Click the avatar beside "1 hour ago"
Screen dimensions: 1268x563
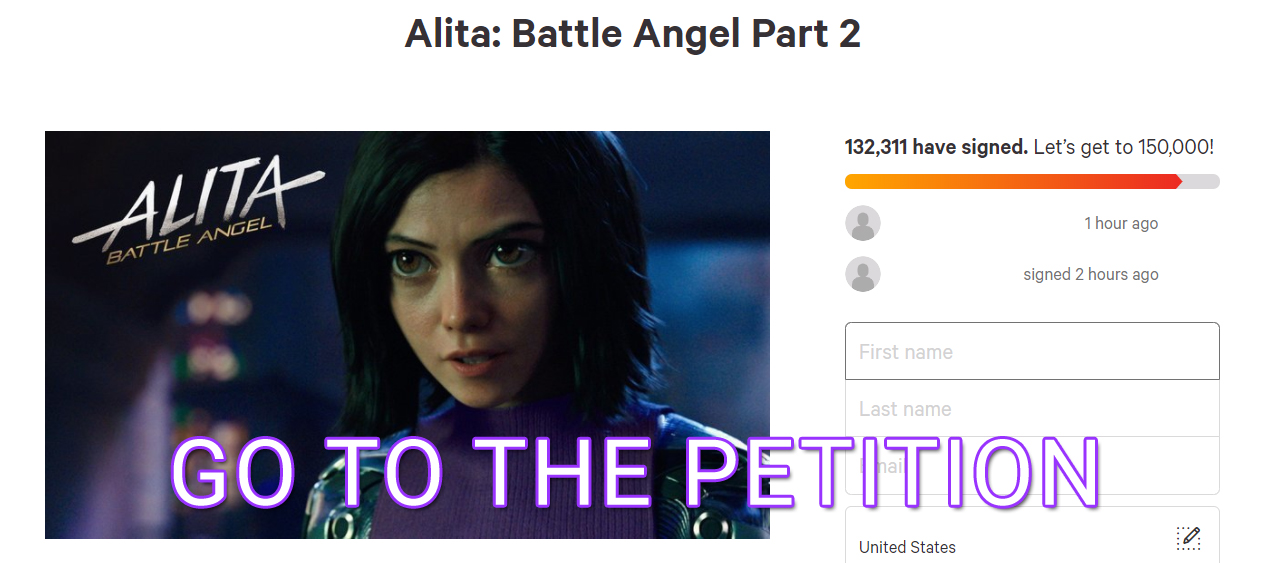862,223
